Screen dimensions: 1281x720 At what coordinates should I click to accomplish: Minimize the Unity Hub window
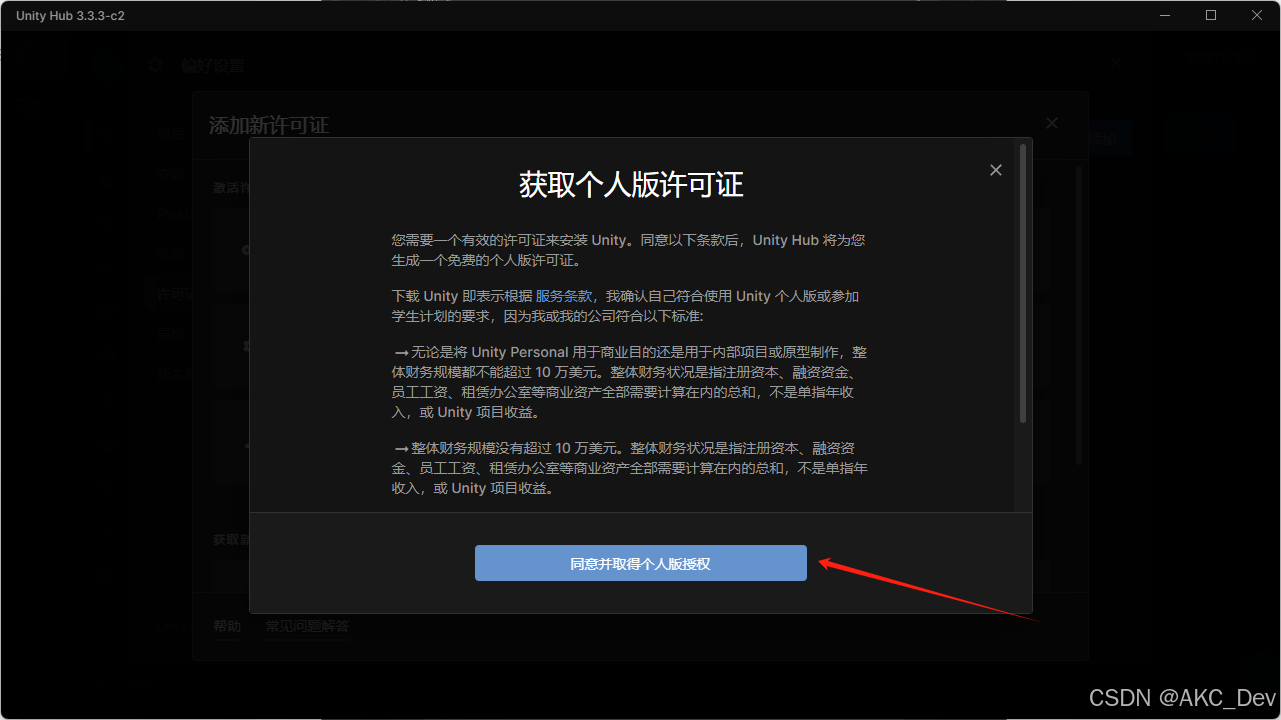1165,15
